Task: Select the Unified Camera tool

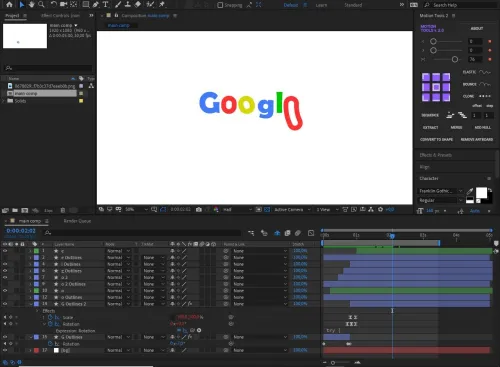Action: [x=63, y=5]
